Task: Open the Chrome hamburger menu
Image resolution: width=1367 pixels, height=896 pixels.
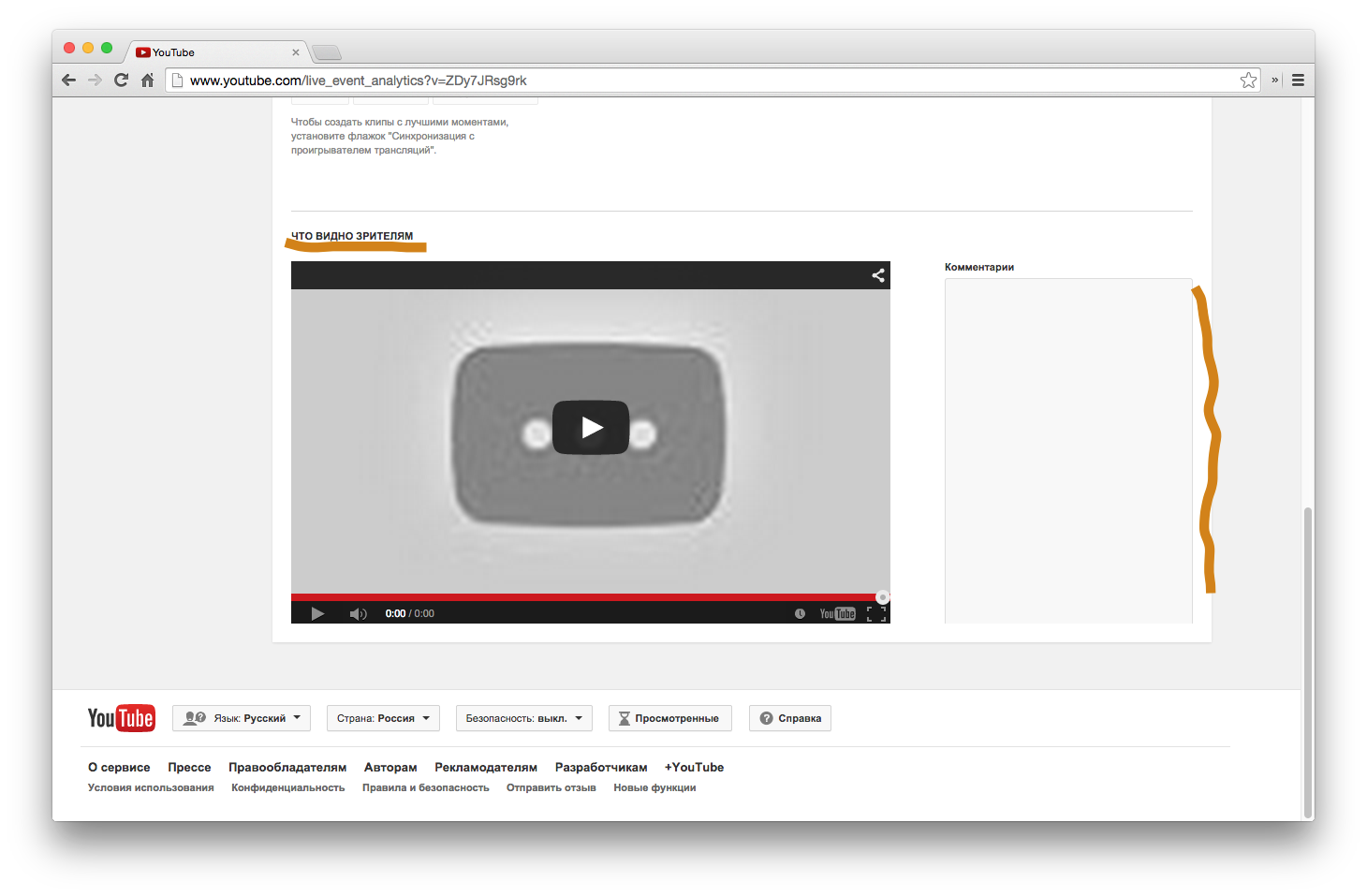Action: [x=1298, y=81]
